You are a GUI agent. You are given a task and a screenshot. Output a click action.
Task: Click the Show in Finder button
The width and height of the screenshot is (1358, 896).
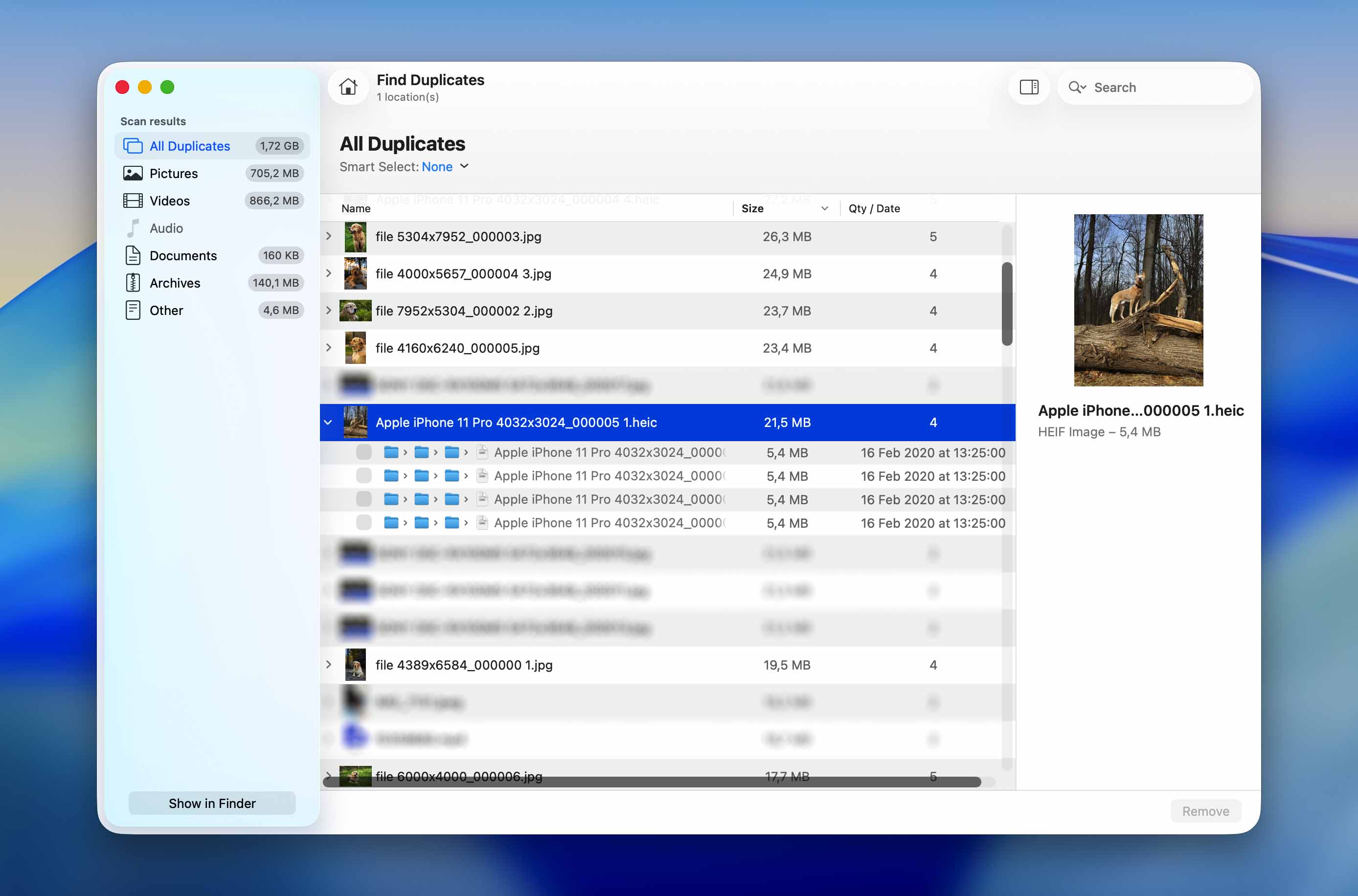[x=212, y=803]
